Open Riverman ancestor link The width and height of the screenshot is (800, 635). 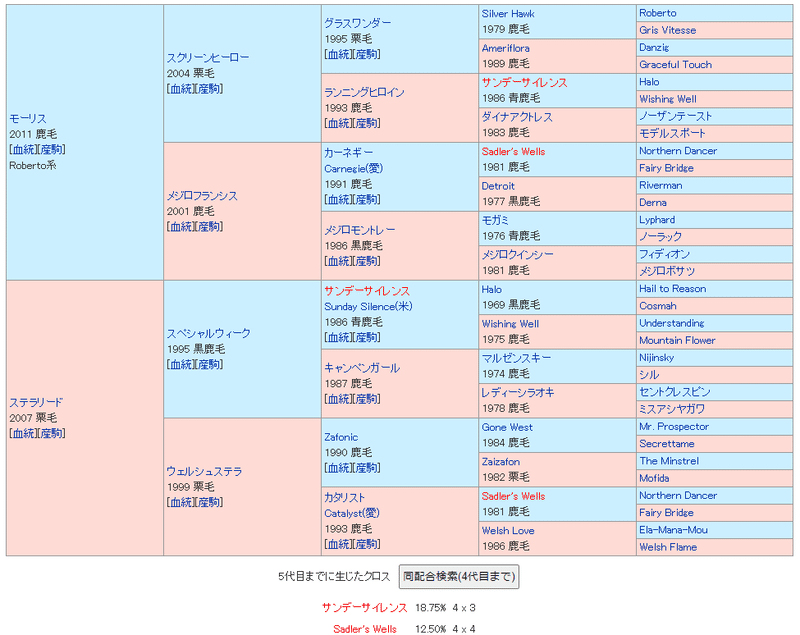(x=661, y=186)
